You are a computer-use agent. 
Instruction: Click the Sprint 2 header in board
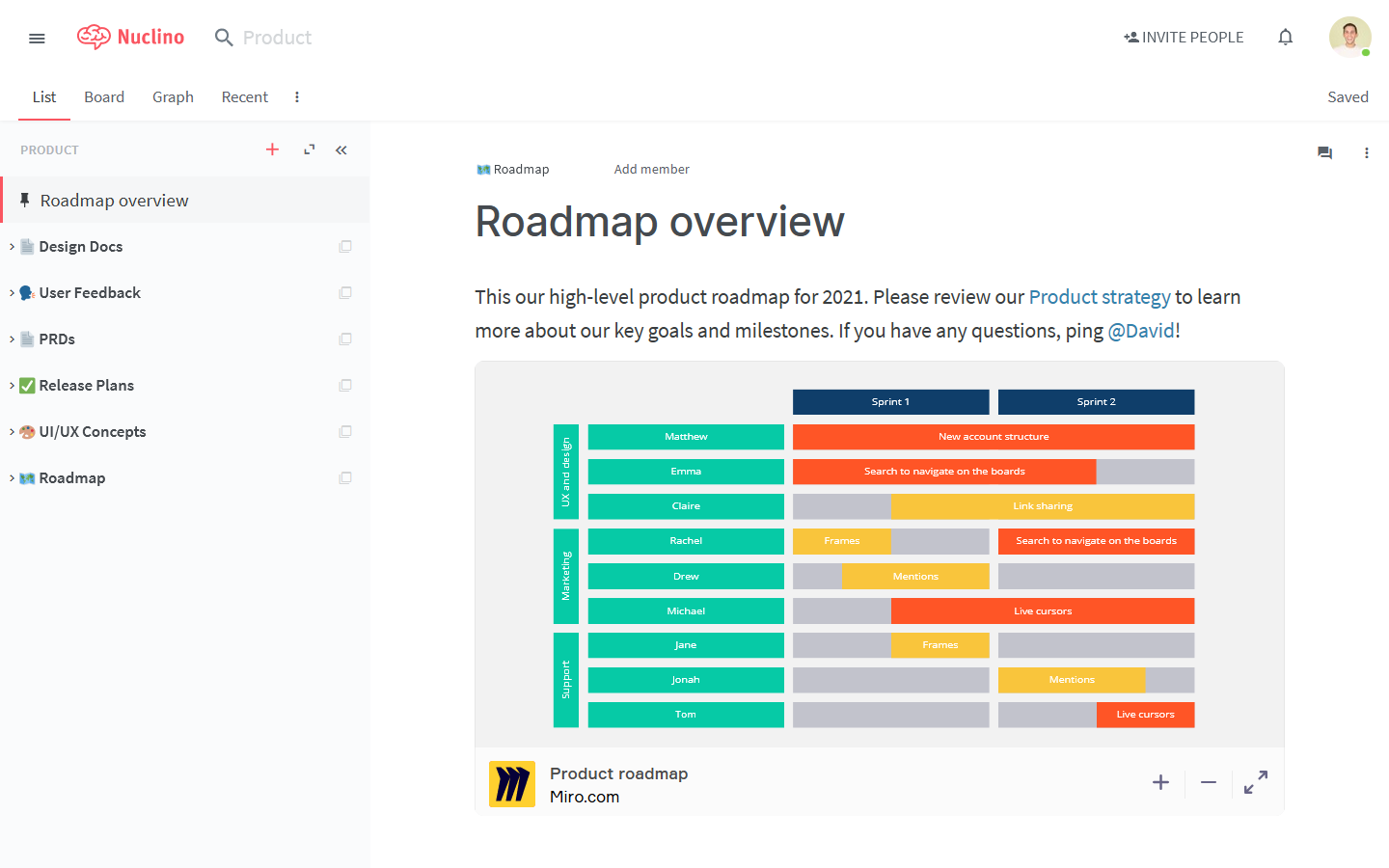point(1096,401)
